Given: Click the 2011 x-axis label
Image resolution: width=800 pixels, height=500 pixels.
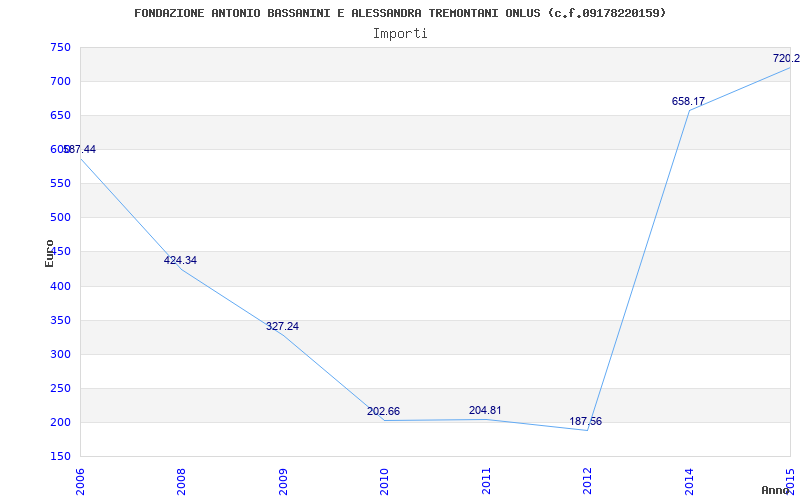Looking at the screenshot, I should (x=486, y=482).
